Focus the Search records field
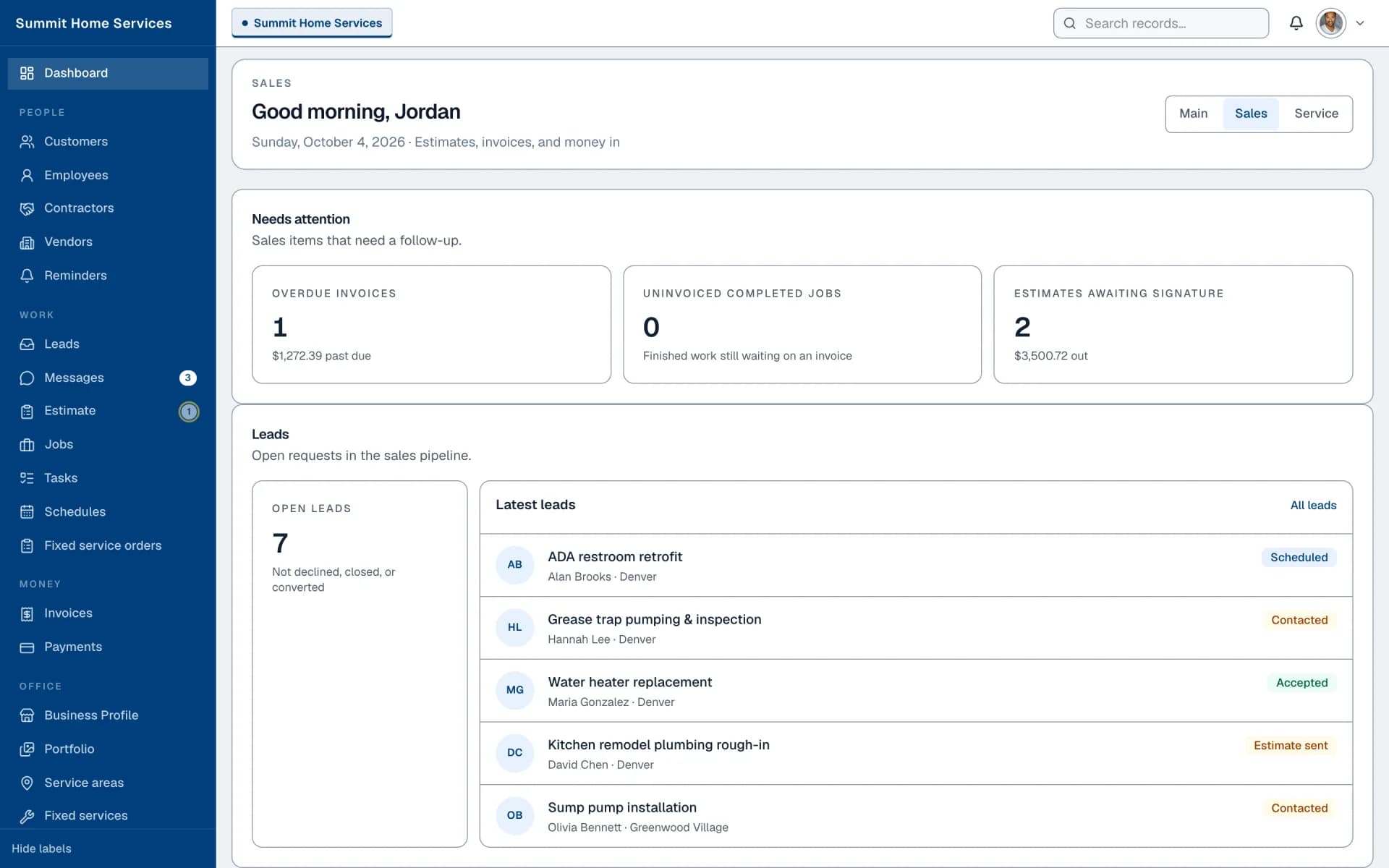Screen dimensions: 1389x868 click(1160, 23)
